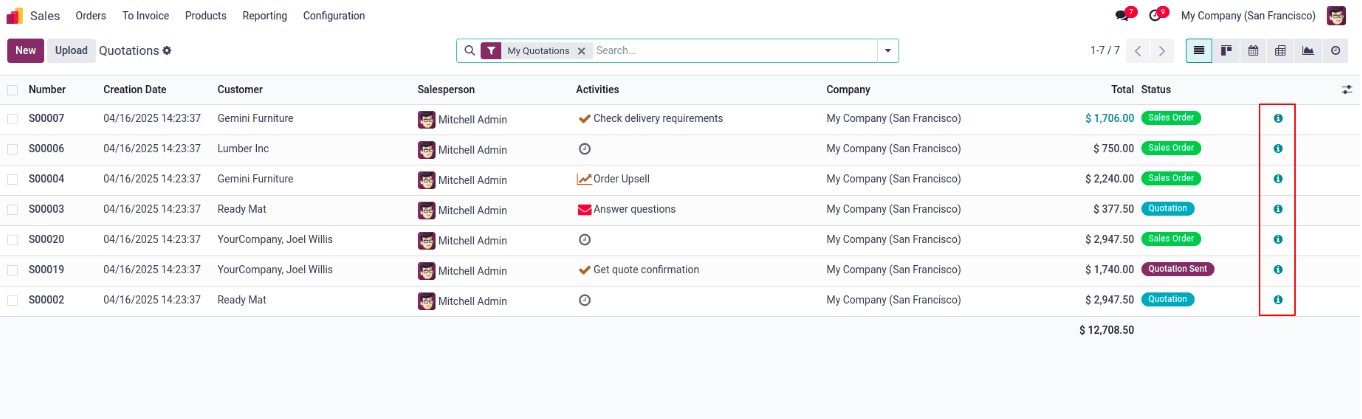Remove the My Quotations filter
1362x419 pixels.
[x=581, y=51]
